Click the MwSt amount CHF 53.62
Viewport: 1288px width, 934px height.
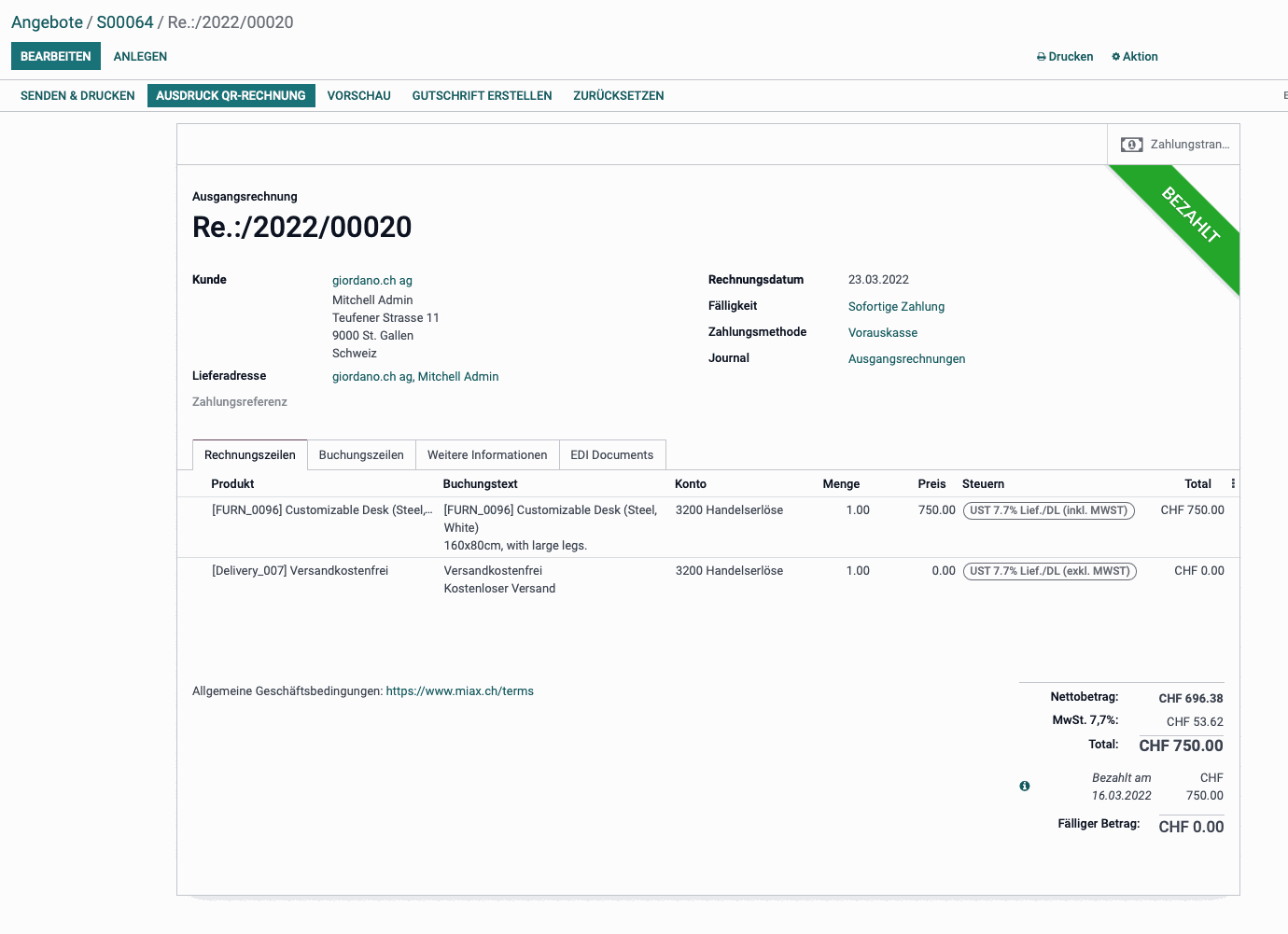tap(1195, 721)
